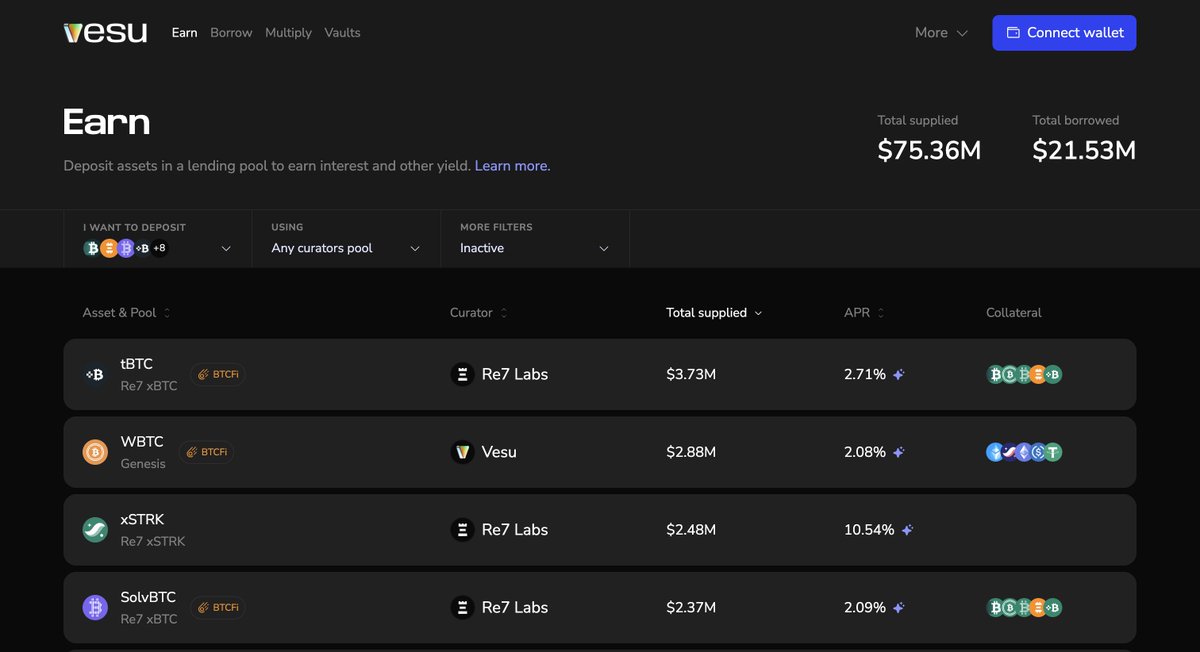Click Re7 Labs curator logo in tBTC row
Viewport: 1200px width, 652px height.
pos(462,374)
